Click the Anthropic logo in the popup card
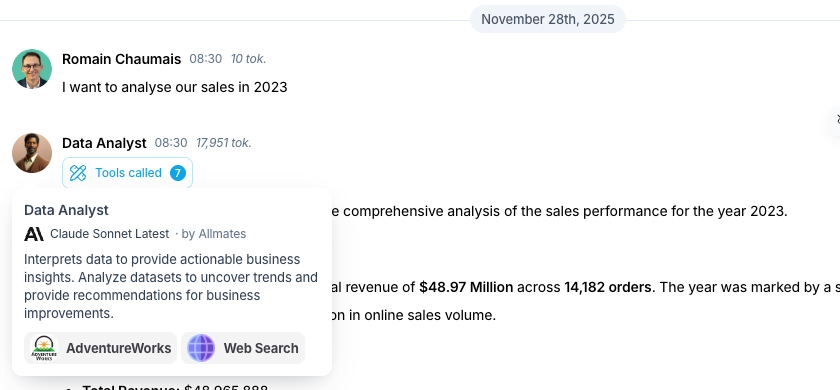 click(x=34, y=234)
